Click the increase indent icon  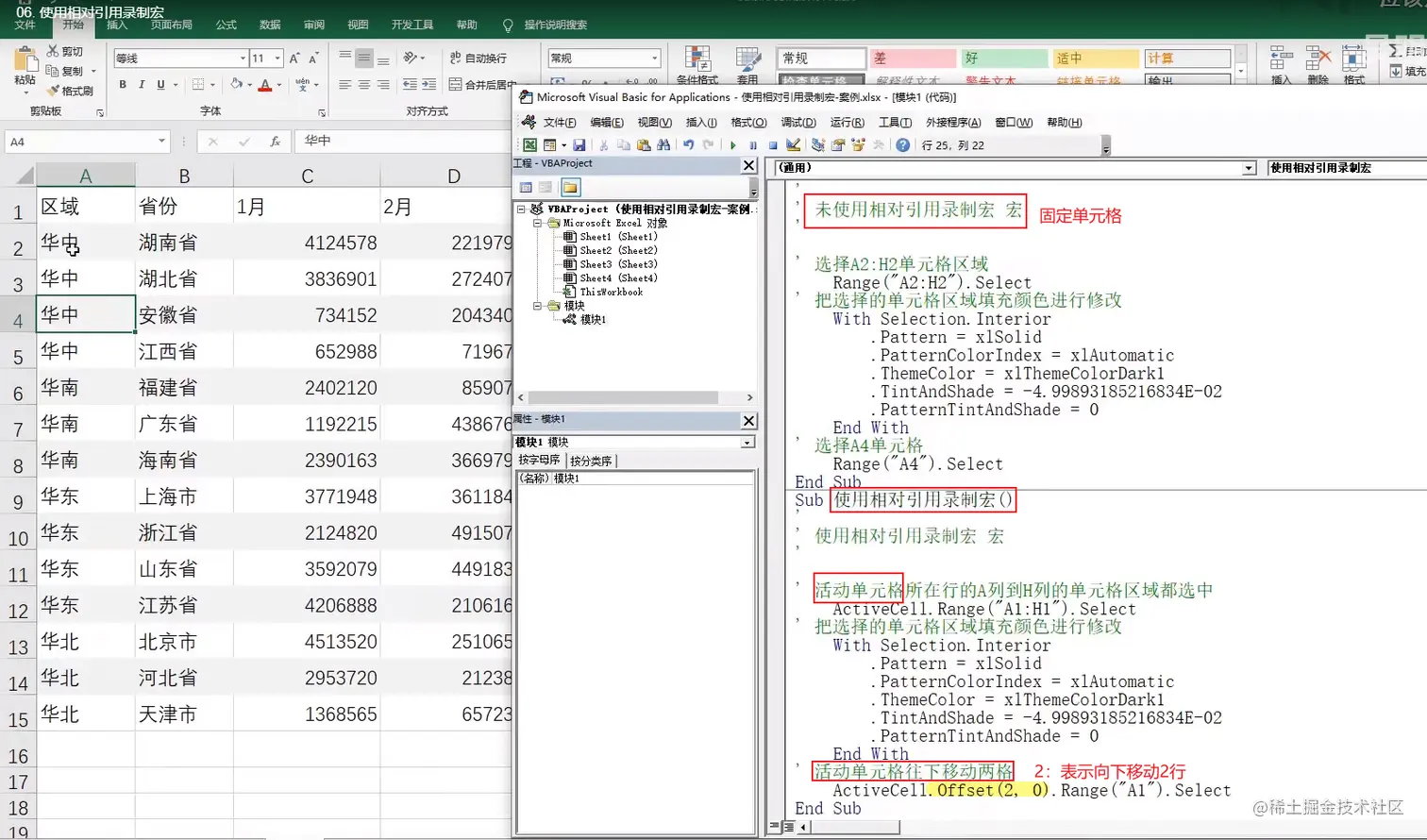point(429,85)
